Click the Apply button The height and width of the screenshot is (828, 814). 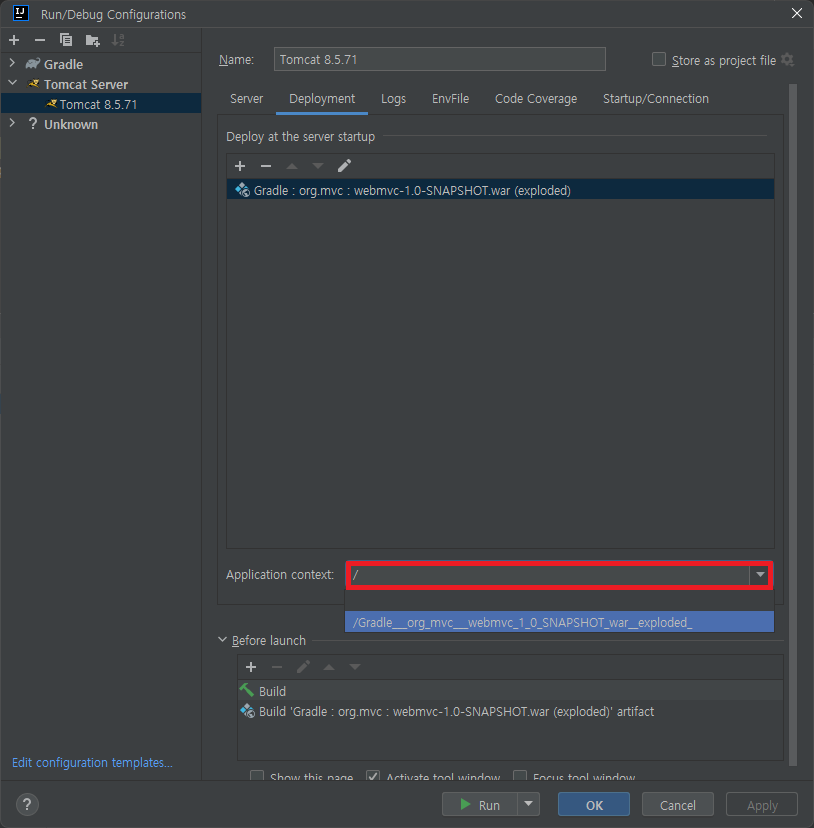point(762,804)
